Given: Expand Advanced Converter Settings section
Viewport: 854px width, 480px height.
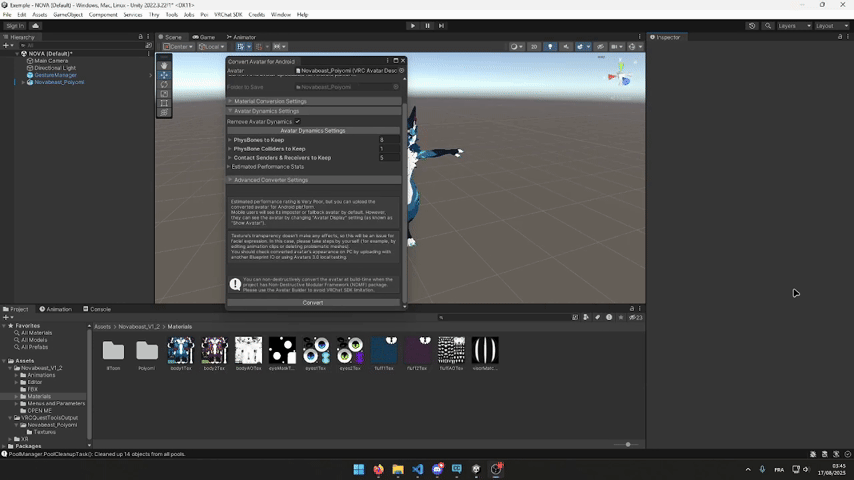Looking at the screenshot, I should tap(271, 180).
